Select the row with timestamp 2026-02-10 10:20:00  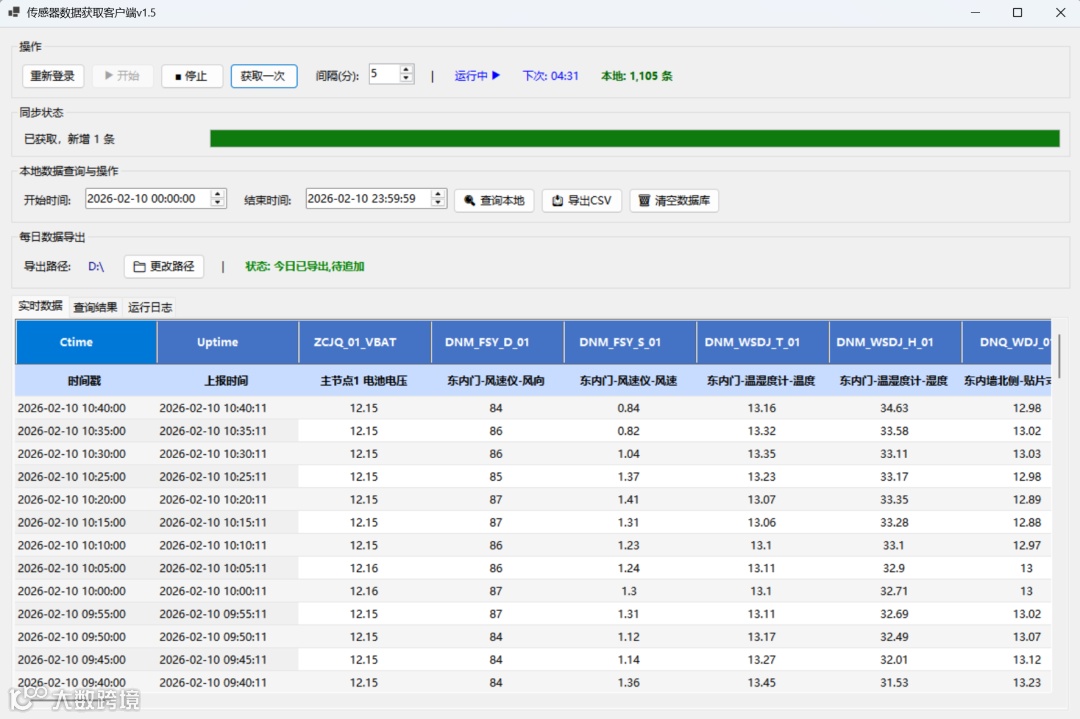[72, 499]
